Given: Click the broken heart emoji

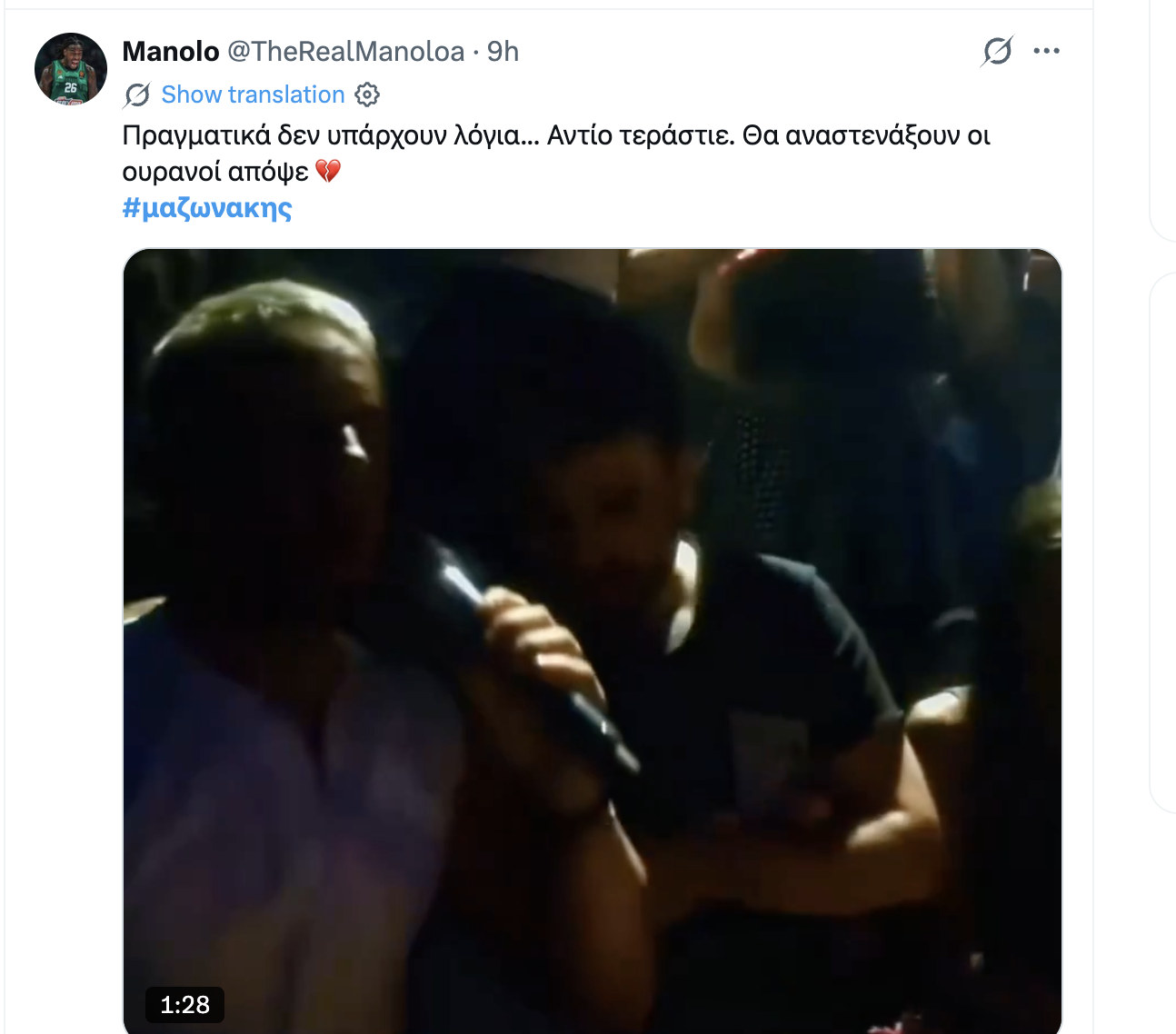Looking at the screenshot, I should 327,171.
